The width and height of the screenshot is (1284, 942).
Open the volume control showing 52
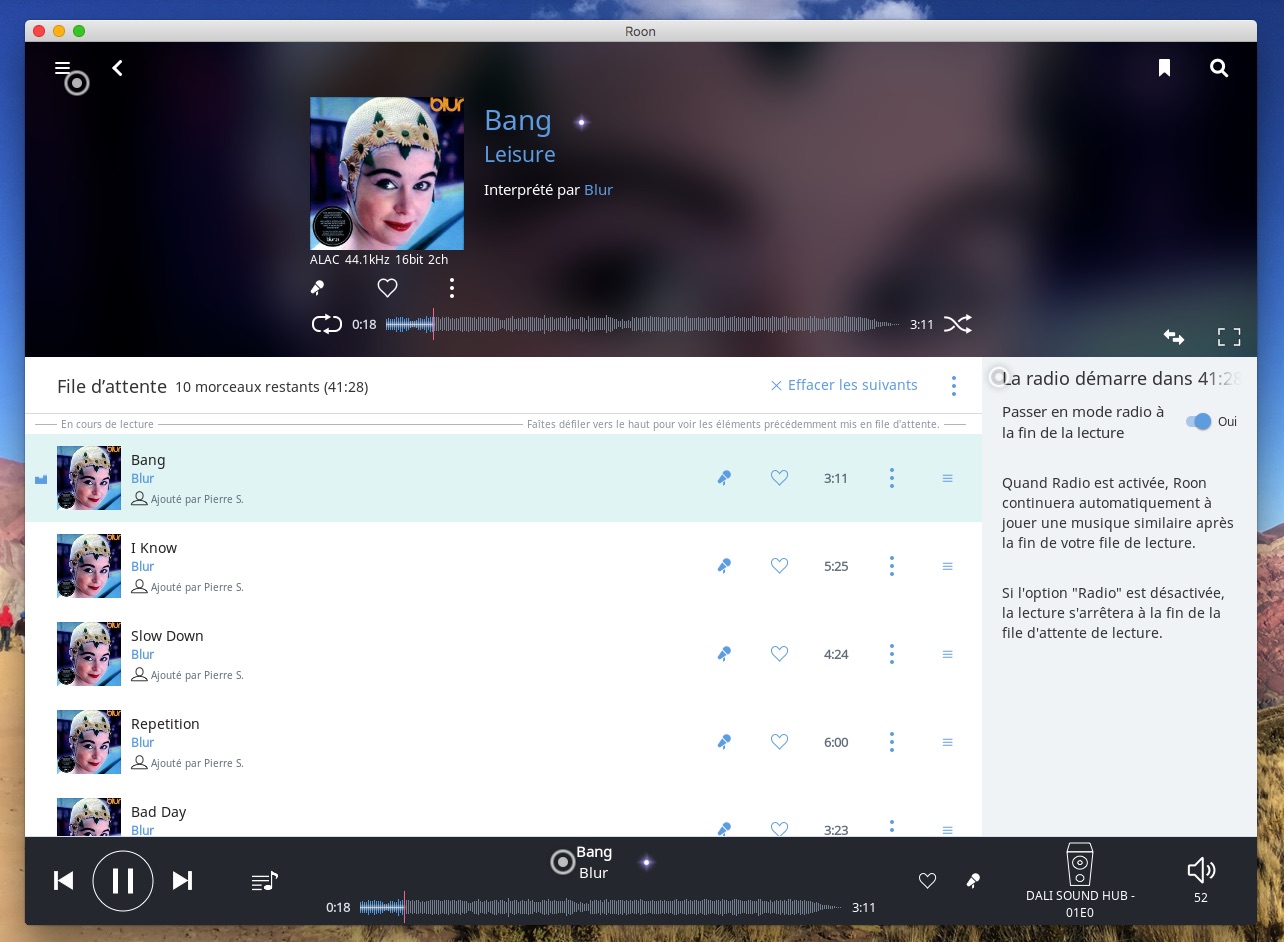(1201, 880)
